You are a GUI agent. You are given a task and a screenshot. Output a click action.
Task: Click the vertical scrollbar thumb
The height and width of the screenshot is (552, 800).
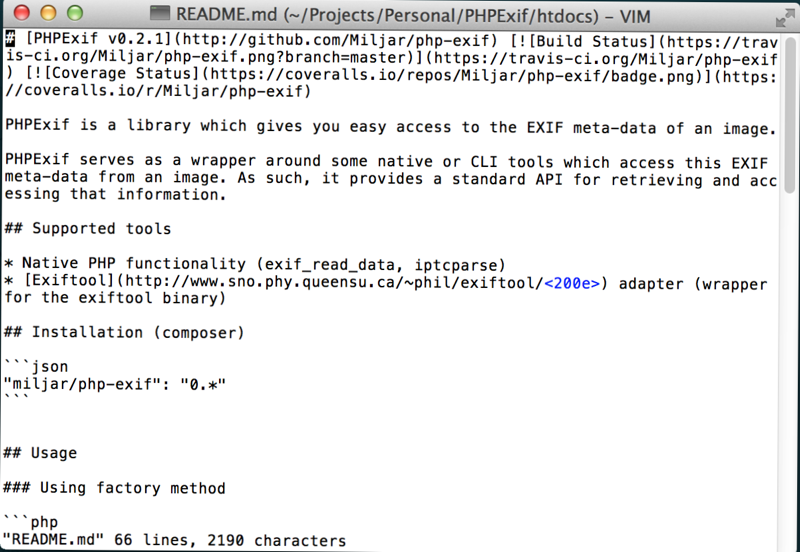(790, 111)
